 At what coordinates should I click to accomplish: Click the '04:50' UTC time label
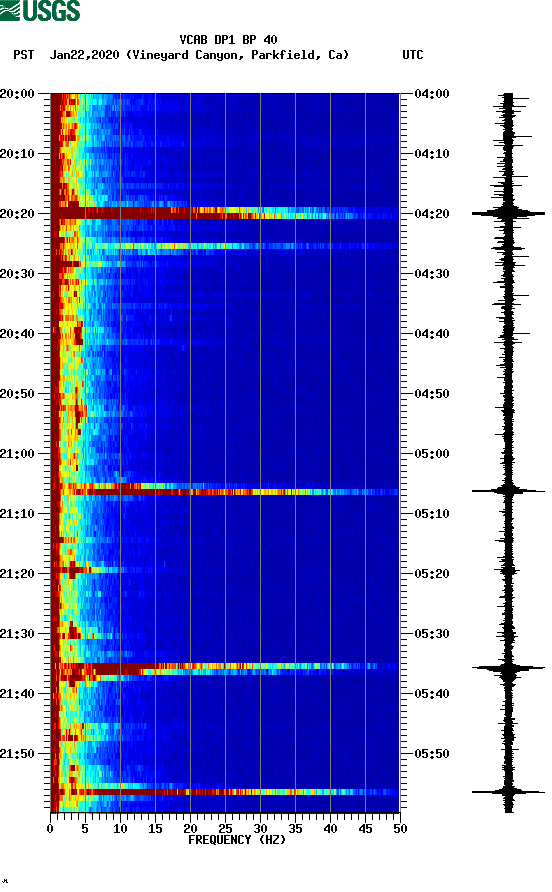pyautogui.click(x=432, y=394)
